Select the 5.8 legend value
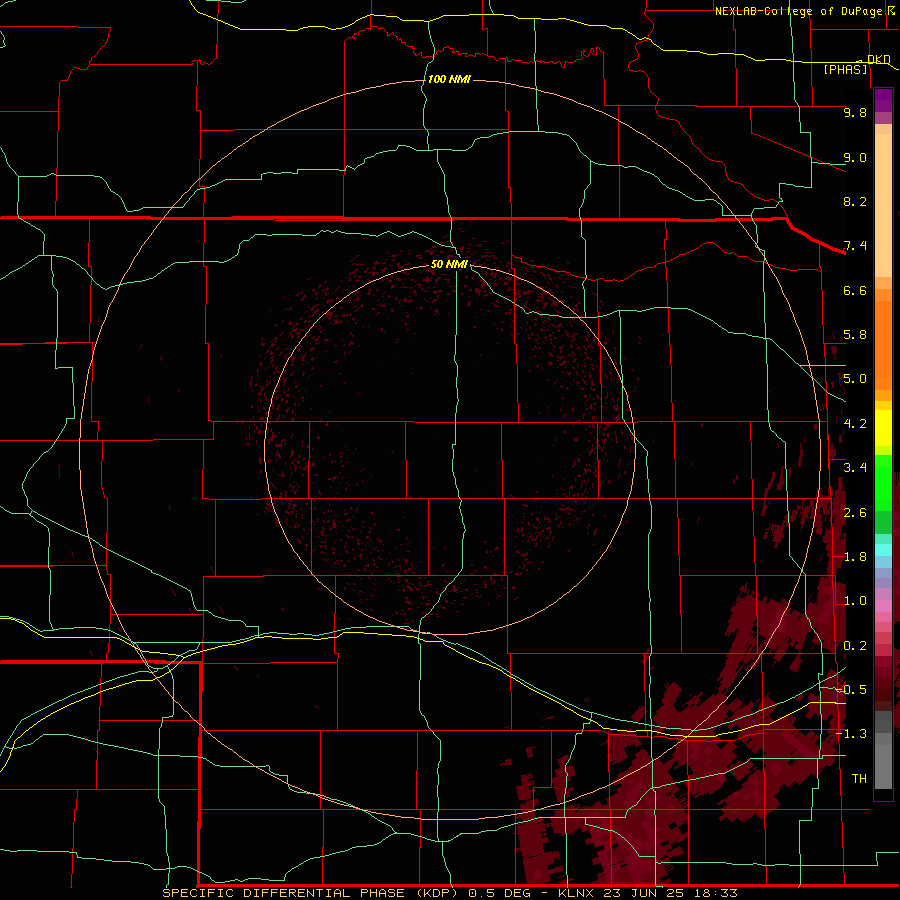This screenshot has height=900, width=900. (855, 335)
